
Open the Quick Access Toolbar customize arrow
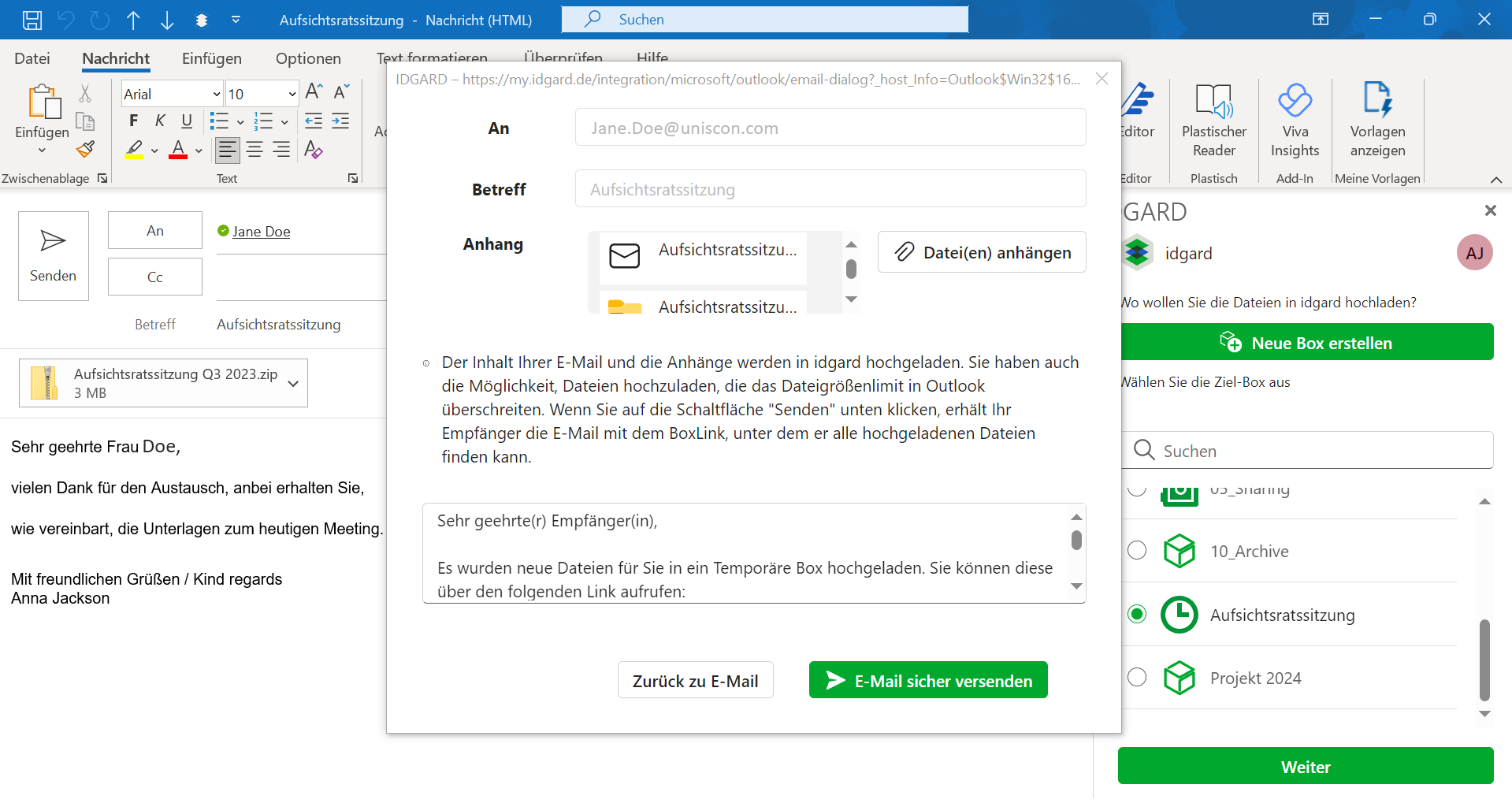[236, 20]
